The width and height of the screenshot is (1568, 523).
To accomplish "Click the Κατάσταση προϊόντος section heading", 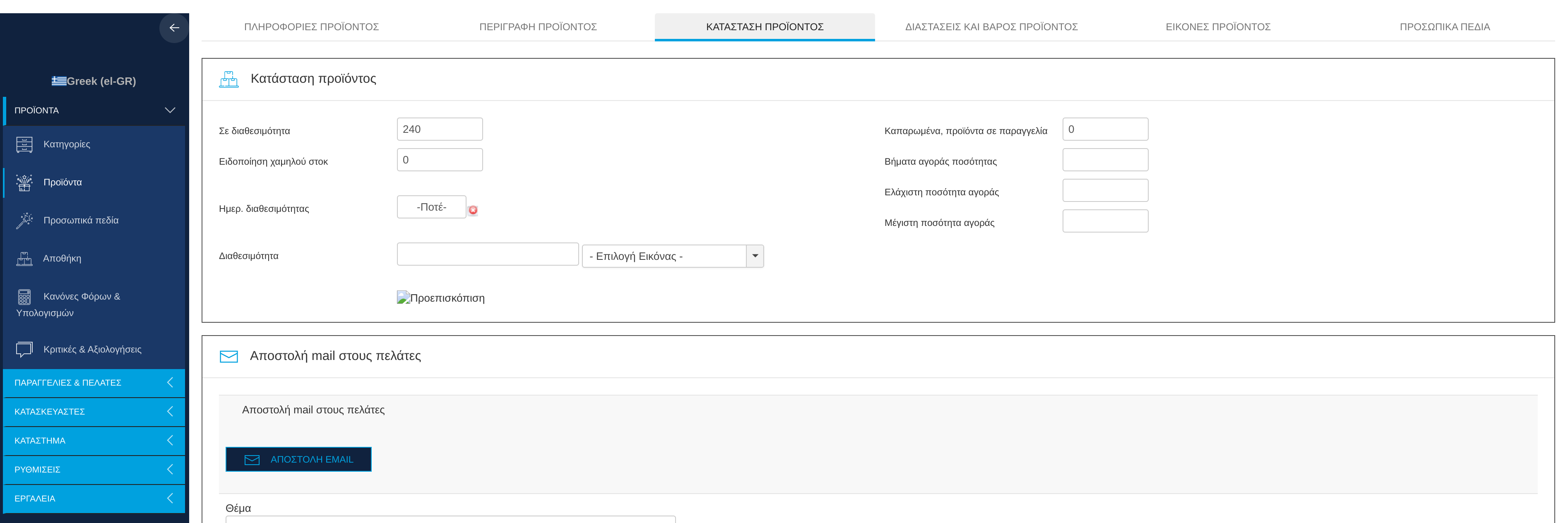I will [313, 79].
